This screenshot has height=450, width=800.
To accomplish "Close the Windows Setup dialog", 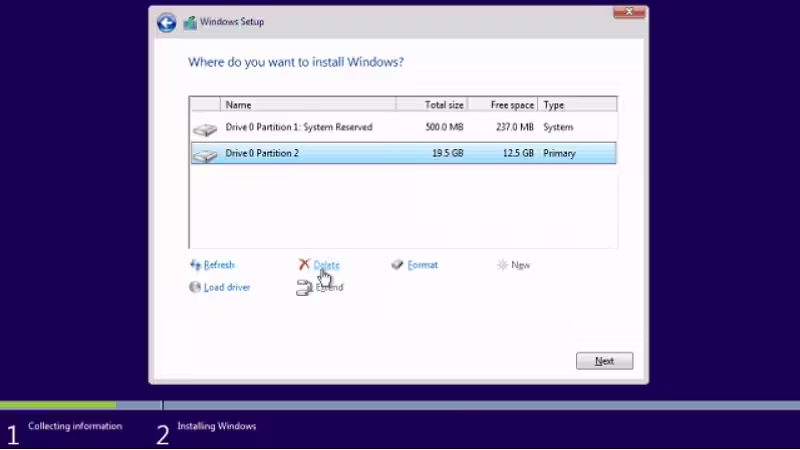I will (629, 11).
